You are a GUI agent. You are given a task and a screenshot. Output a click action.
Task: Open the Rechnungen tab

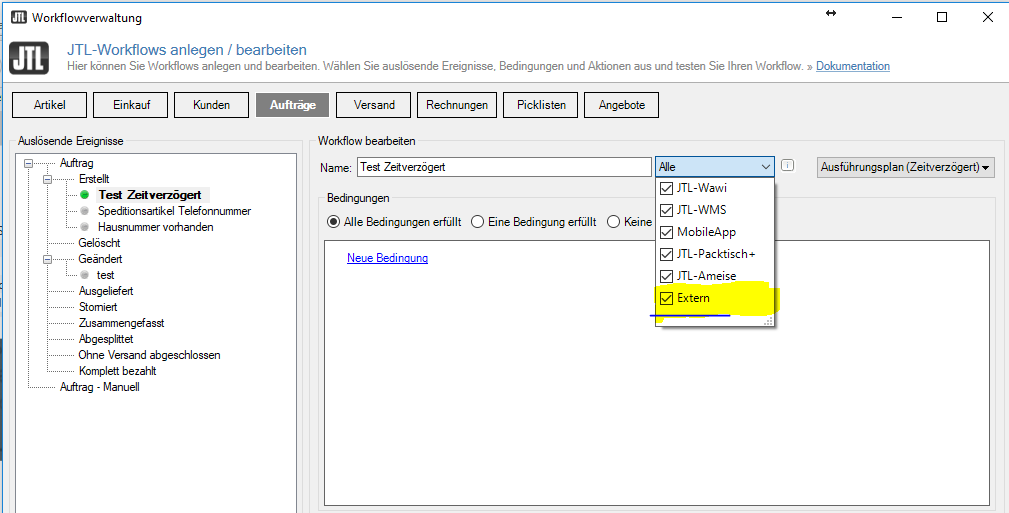[457, 105]
